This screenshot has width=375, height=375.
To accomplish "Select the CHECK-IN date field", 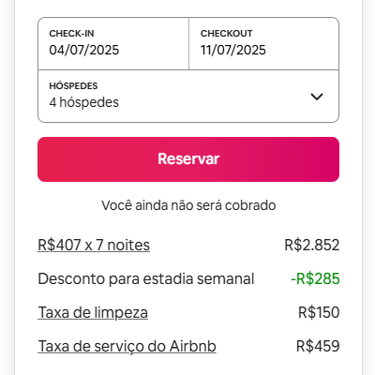I will point(113,44).
